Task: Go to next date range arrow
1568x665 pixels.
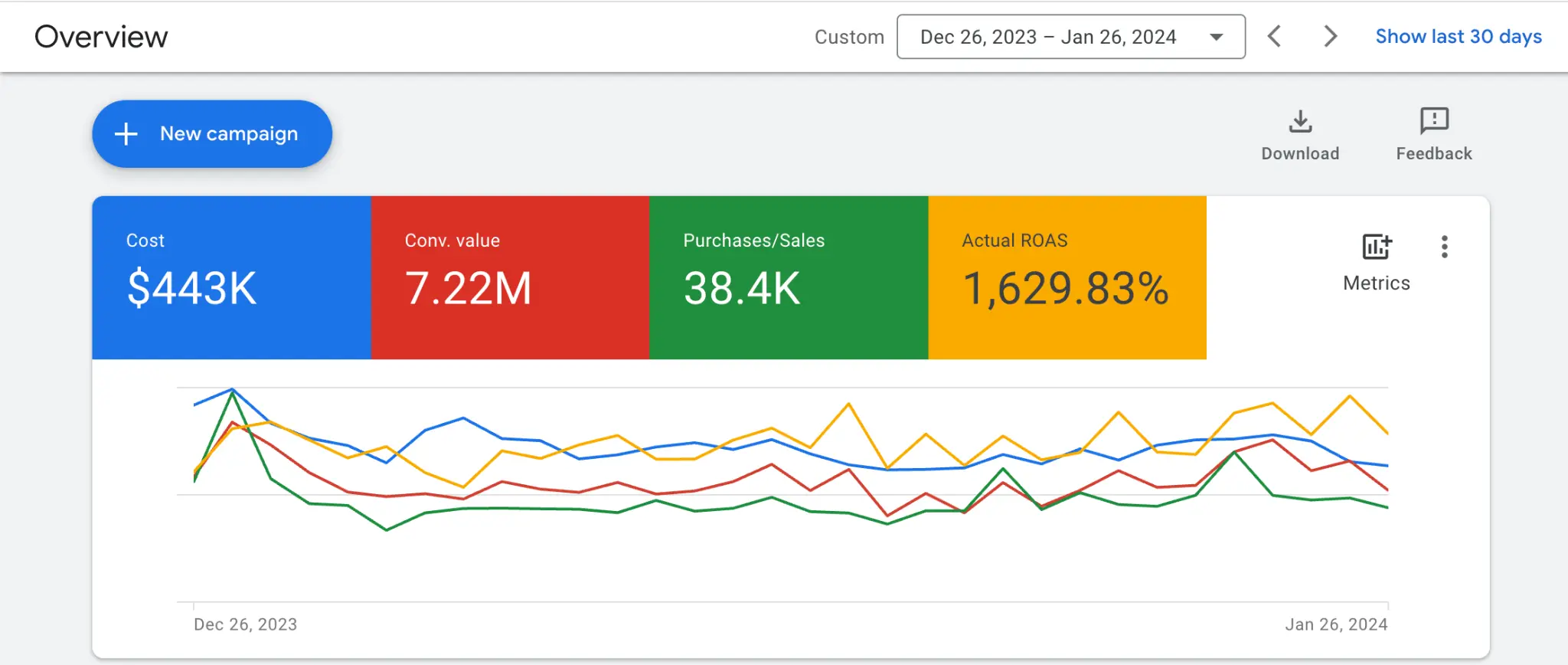Action: click(x=1331, y=36)
